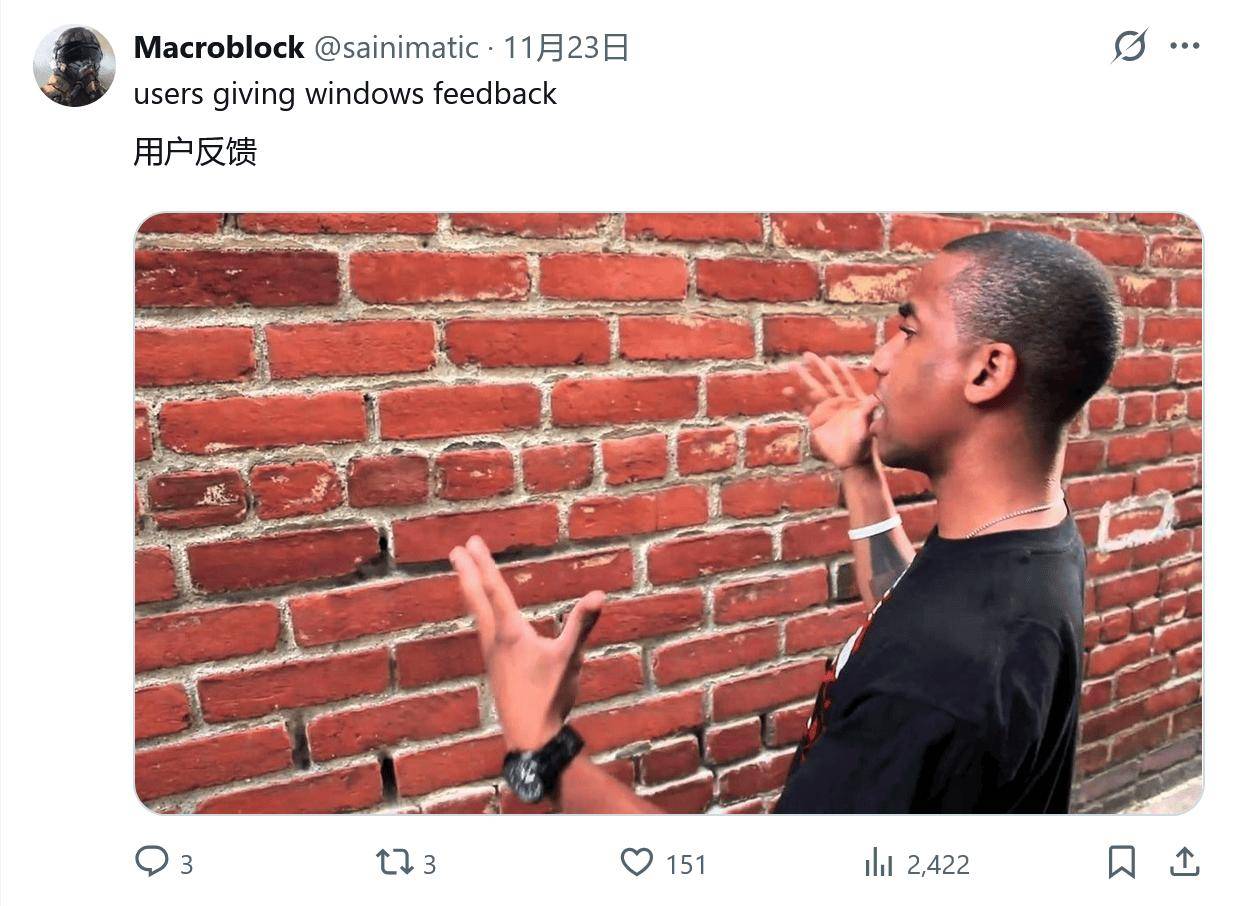Open the Grok explain-this-post icon
1237x906 pixels.
pyautogui.click(x=1129, y=46)
